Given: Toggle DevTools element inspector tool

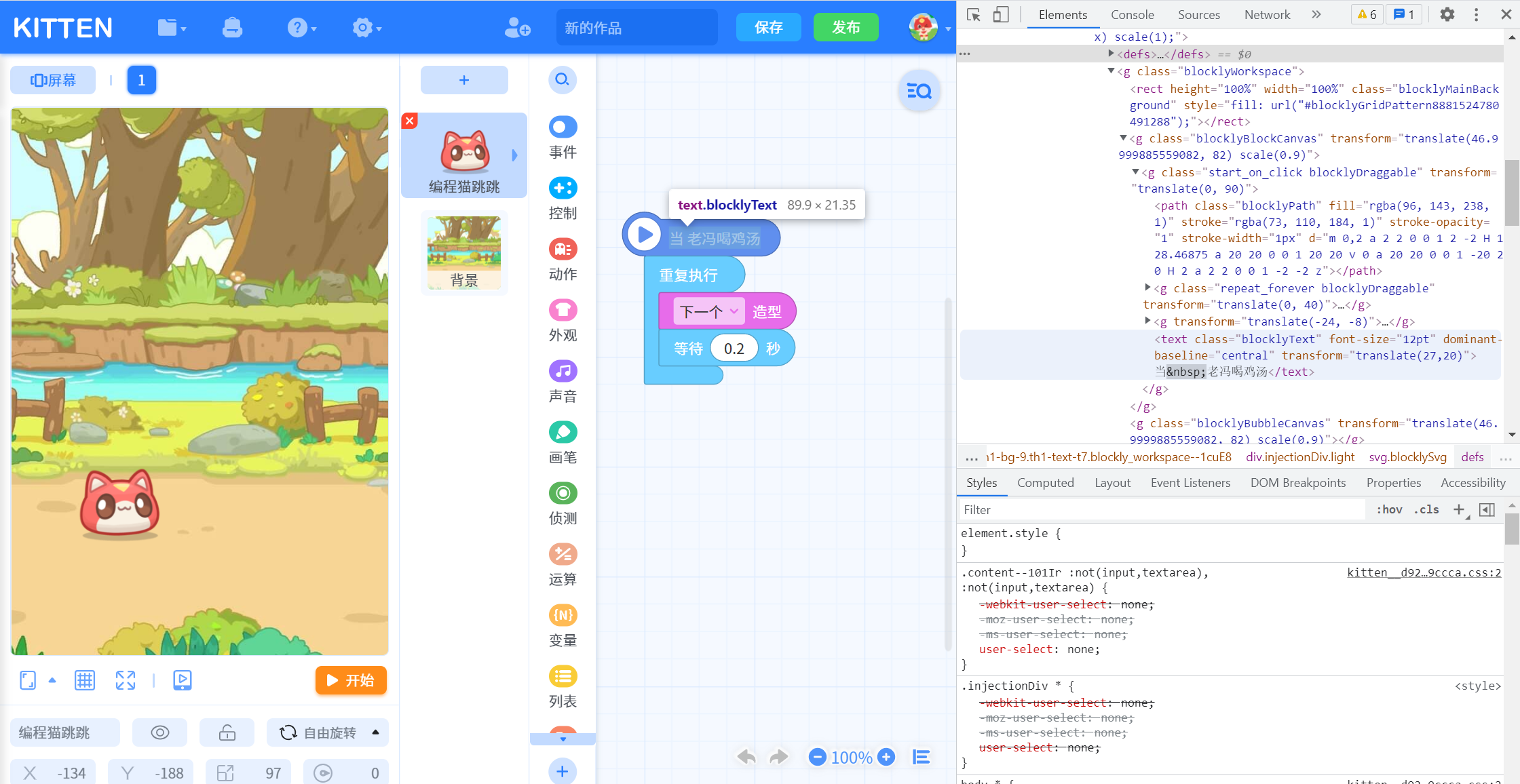Looking at the screenshot, I should pyautogui.click(x=974, y=15).
